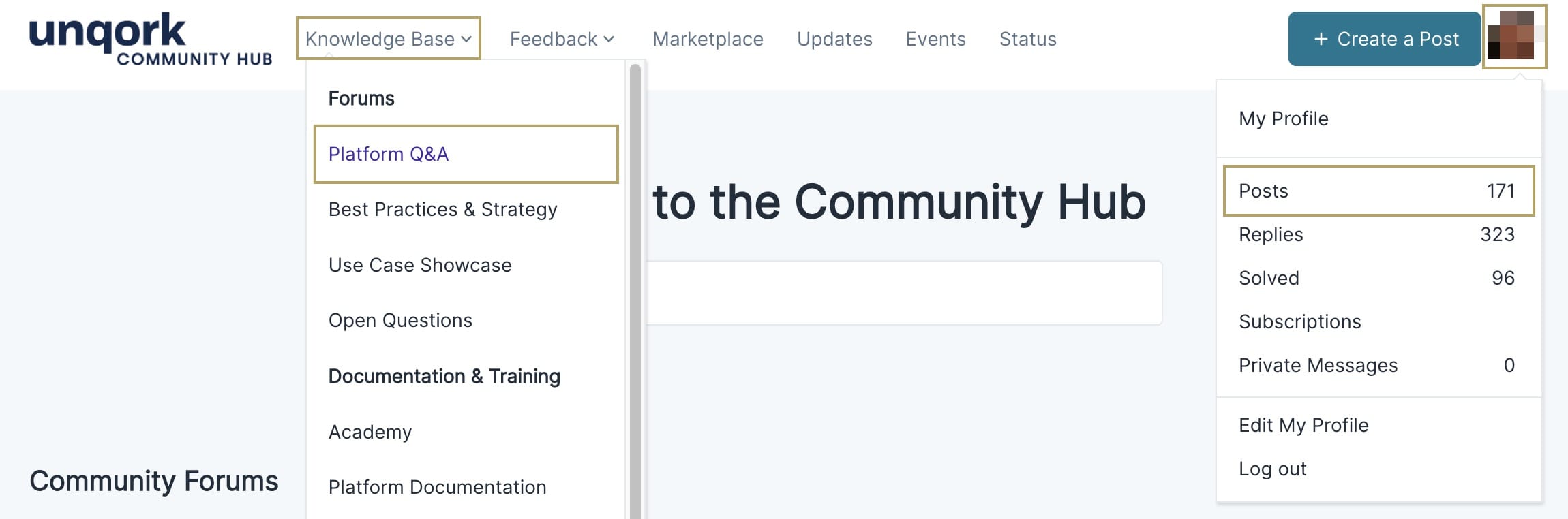Open the user avatar menu
Image resolution: width=1568 pixels, height=519 pixels.
click(x=1514, y=37)
